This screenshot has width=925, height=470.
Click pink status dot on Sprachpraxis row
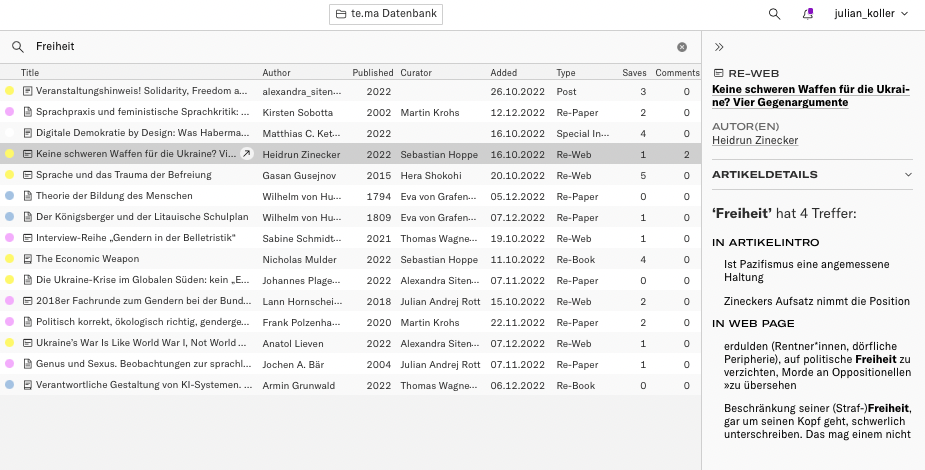(10, 112)
